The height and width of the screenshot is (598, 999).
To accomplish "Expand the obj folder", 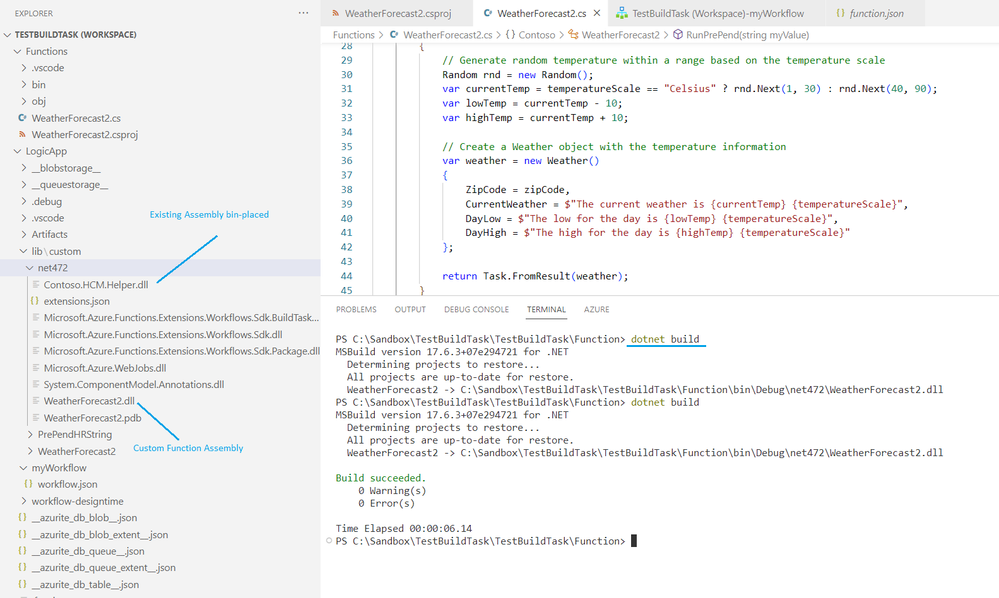I will pos(24,101).
